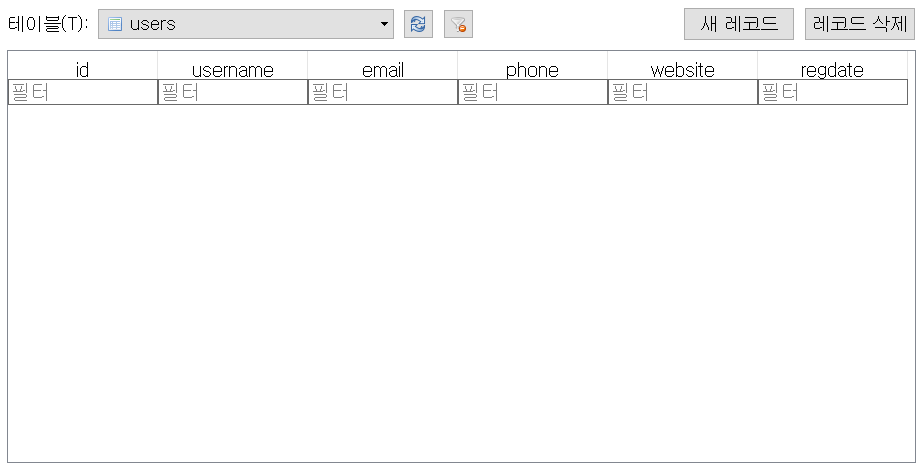923x471 pixels.
Task: Focus the username filter field
Action: (233, 92)
